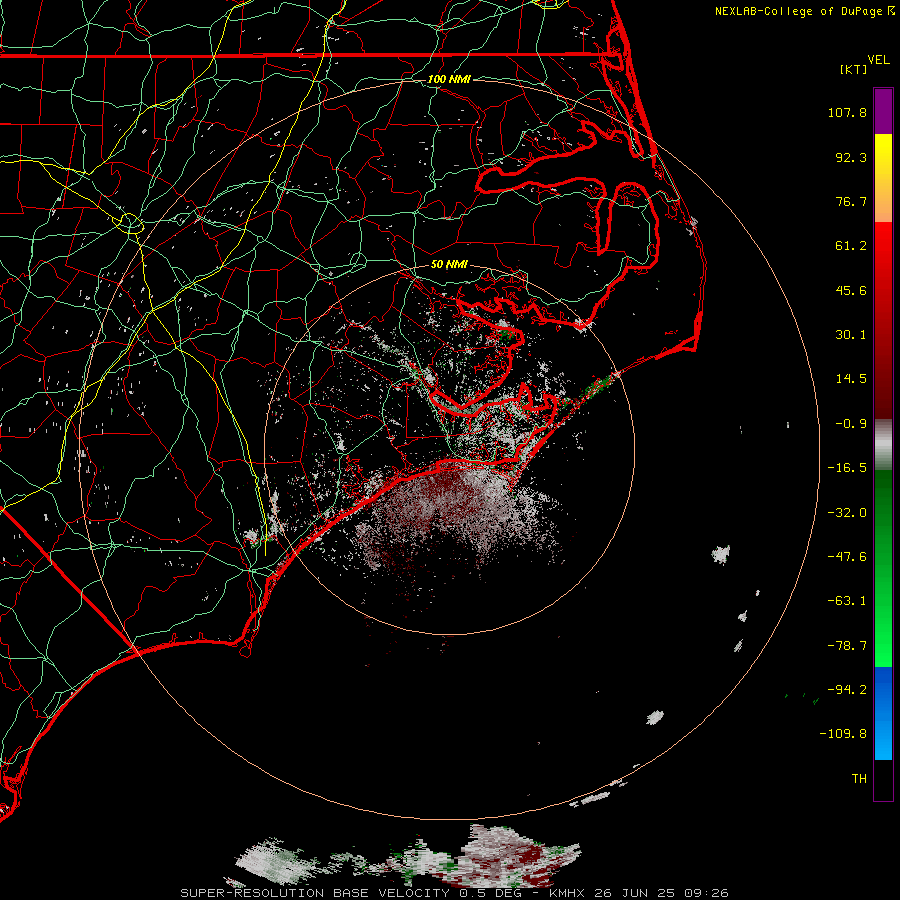Click the 26 JUN 25 09:26 timestamp
900x900 pixels.
[661, 893]
